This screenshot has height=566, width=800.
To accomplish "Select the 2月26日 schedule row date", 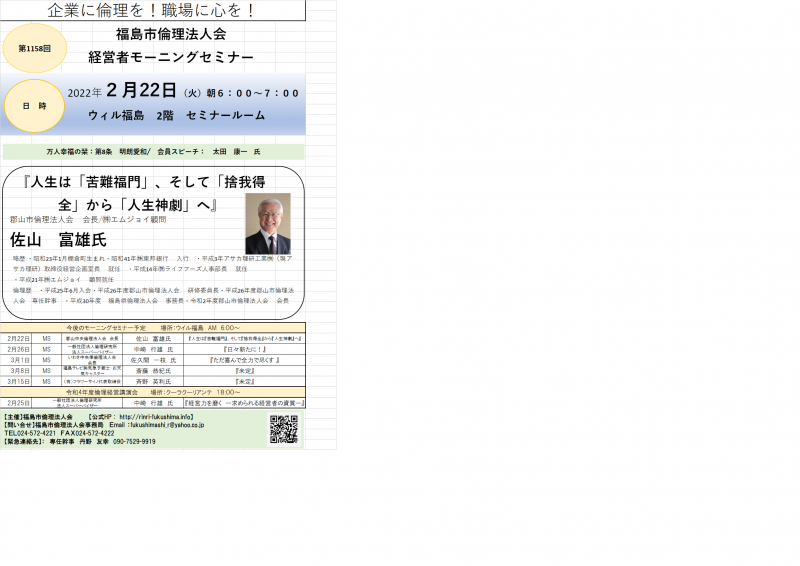I will coord(17,349).
